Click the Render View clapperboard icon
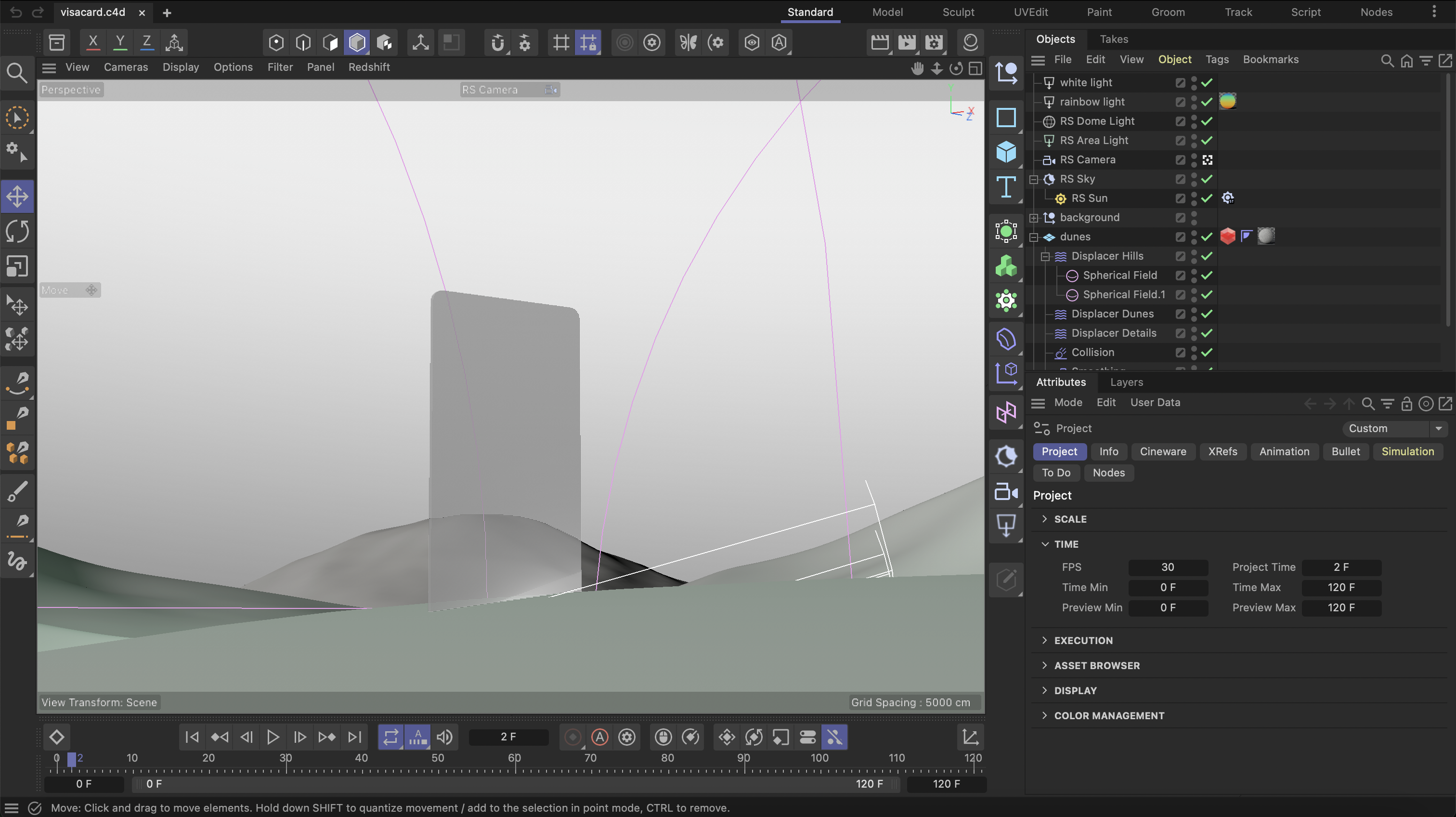Image resolution: width=1456 pixels, height=817 pixels. coord(880,42)
